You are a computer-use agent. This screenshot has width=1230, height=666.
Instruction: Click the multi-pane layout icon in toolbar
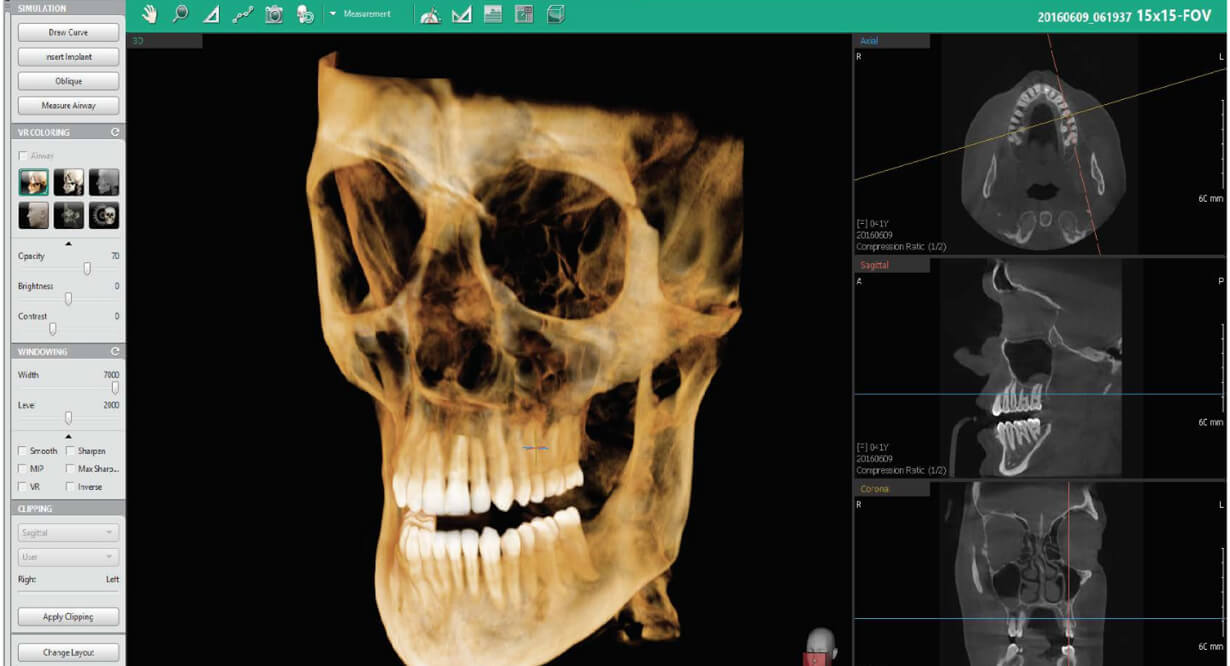click(x=524, y=14)
